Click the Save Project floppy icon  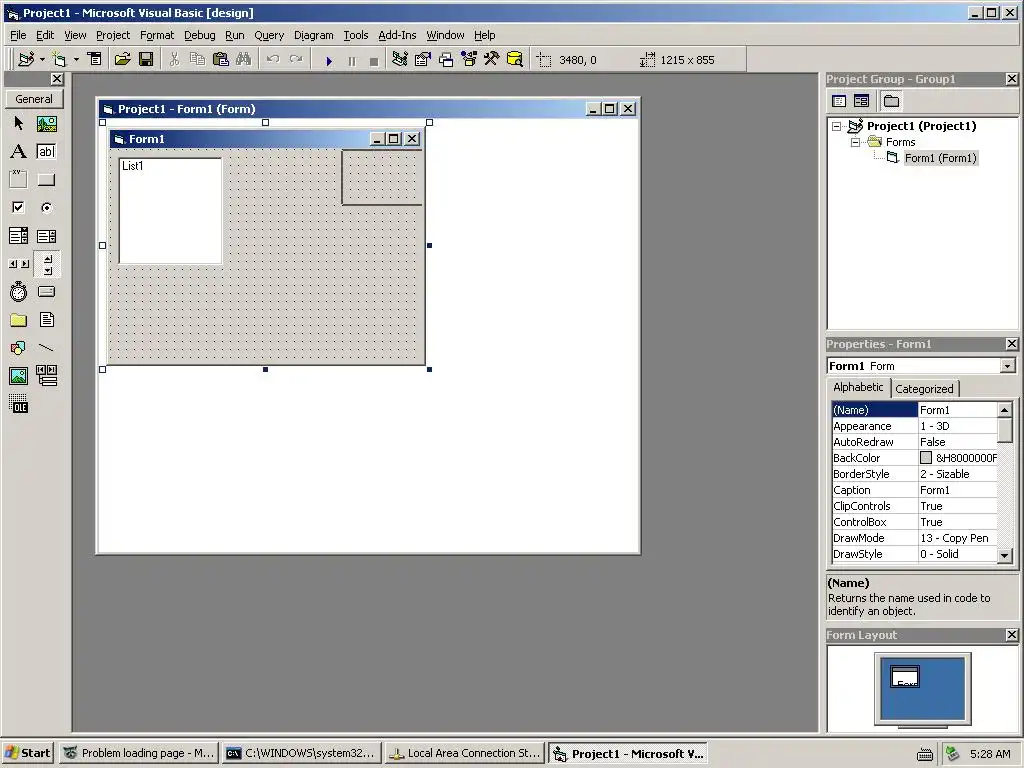pos(146,59)
